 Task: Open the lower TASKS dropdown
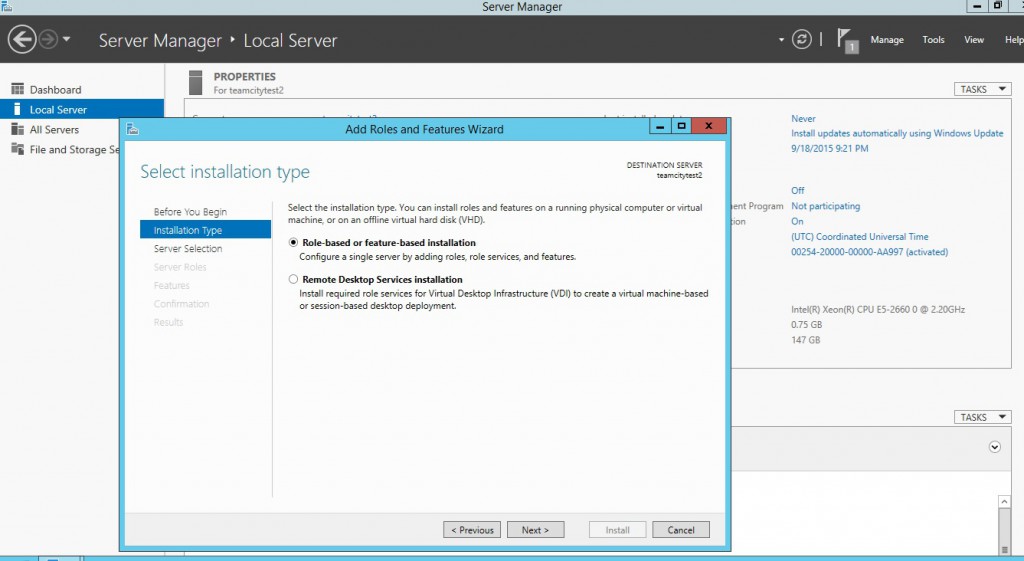pyautogui.click(x=982, y=417)
